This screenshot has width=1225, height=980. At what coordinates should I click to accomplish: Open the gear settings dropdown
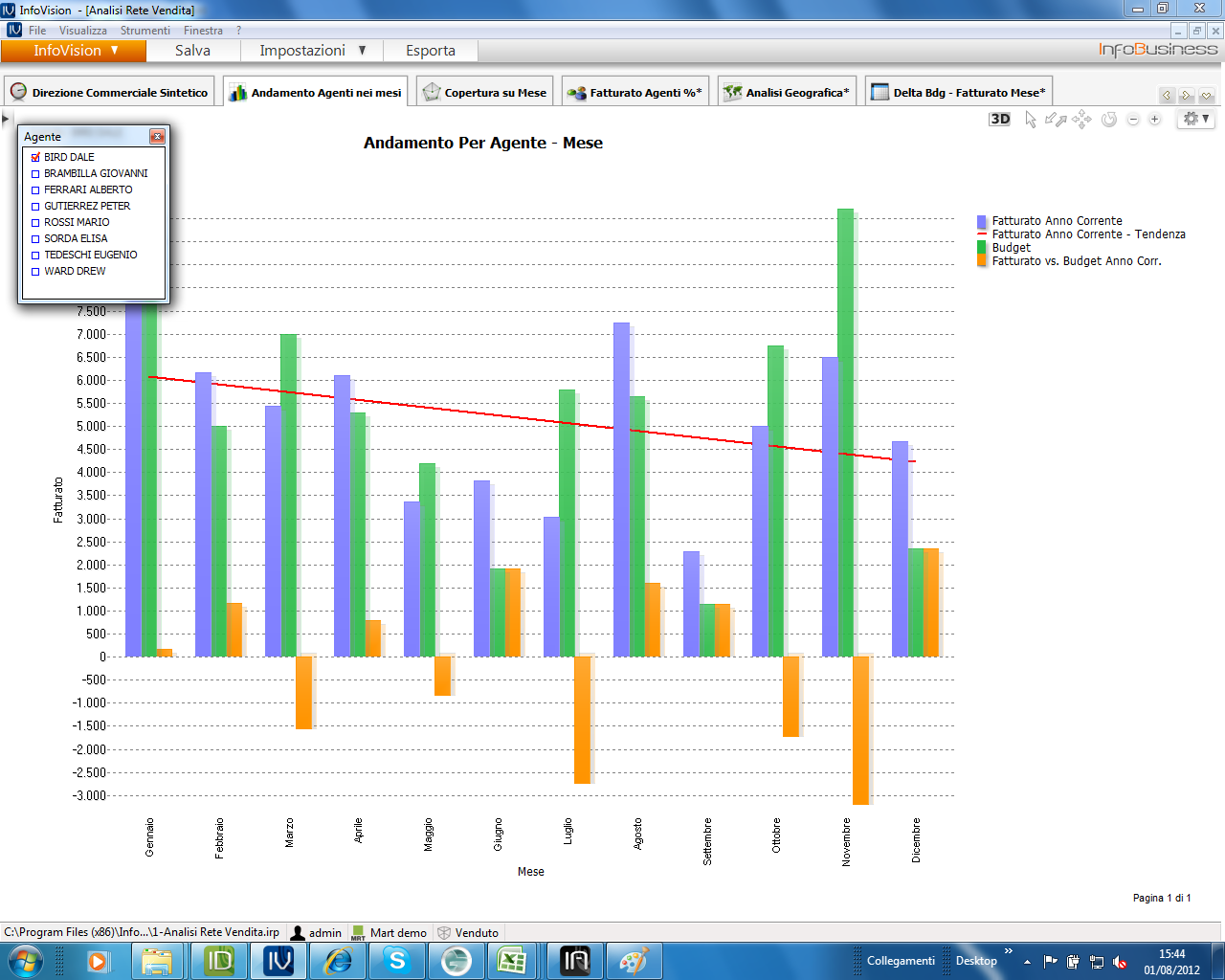1196,119
